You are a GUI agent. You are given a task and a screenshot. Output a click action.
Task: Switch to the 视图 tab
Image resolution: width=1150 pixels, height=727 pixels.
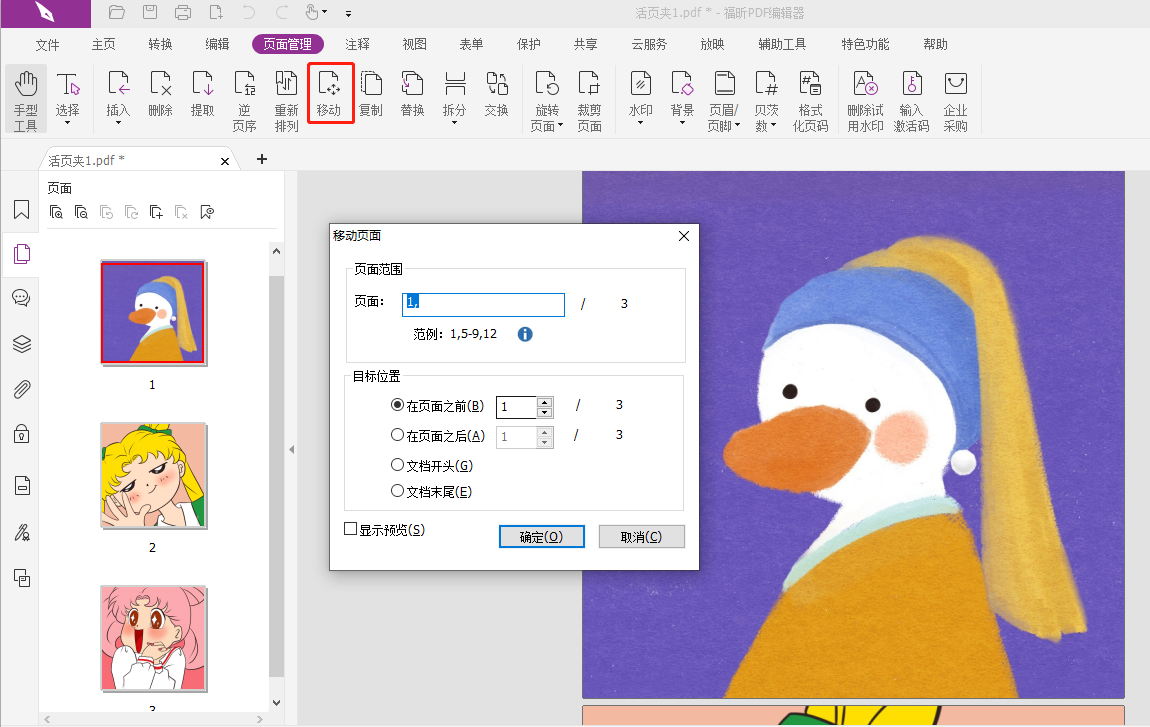[414, 45]
